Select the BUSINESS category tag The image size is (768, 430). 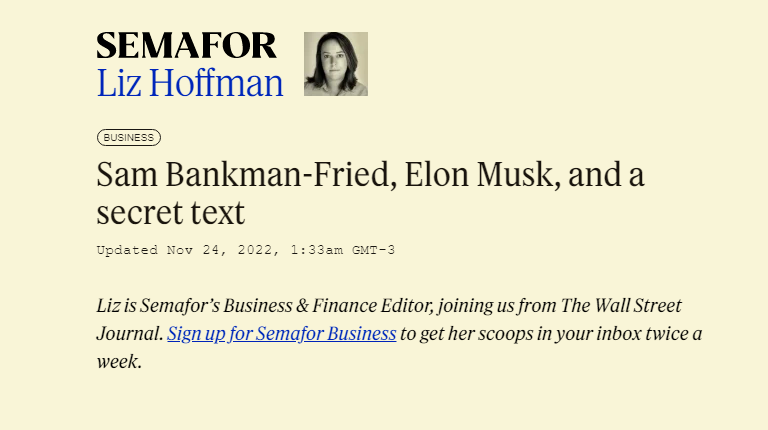coord(129,138)
